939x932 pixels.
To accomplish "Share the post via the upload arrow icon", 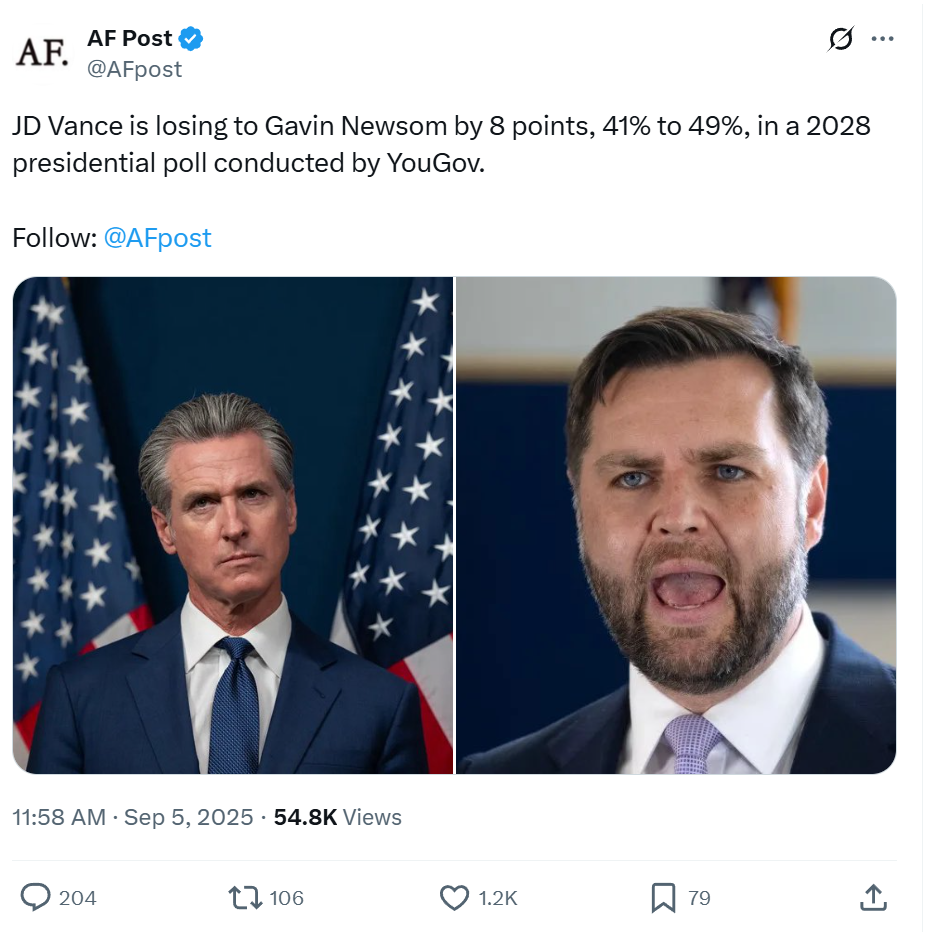I will [872, 897].
